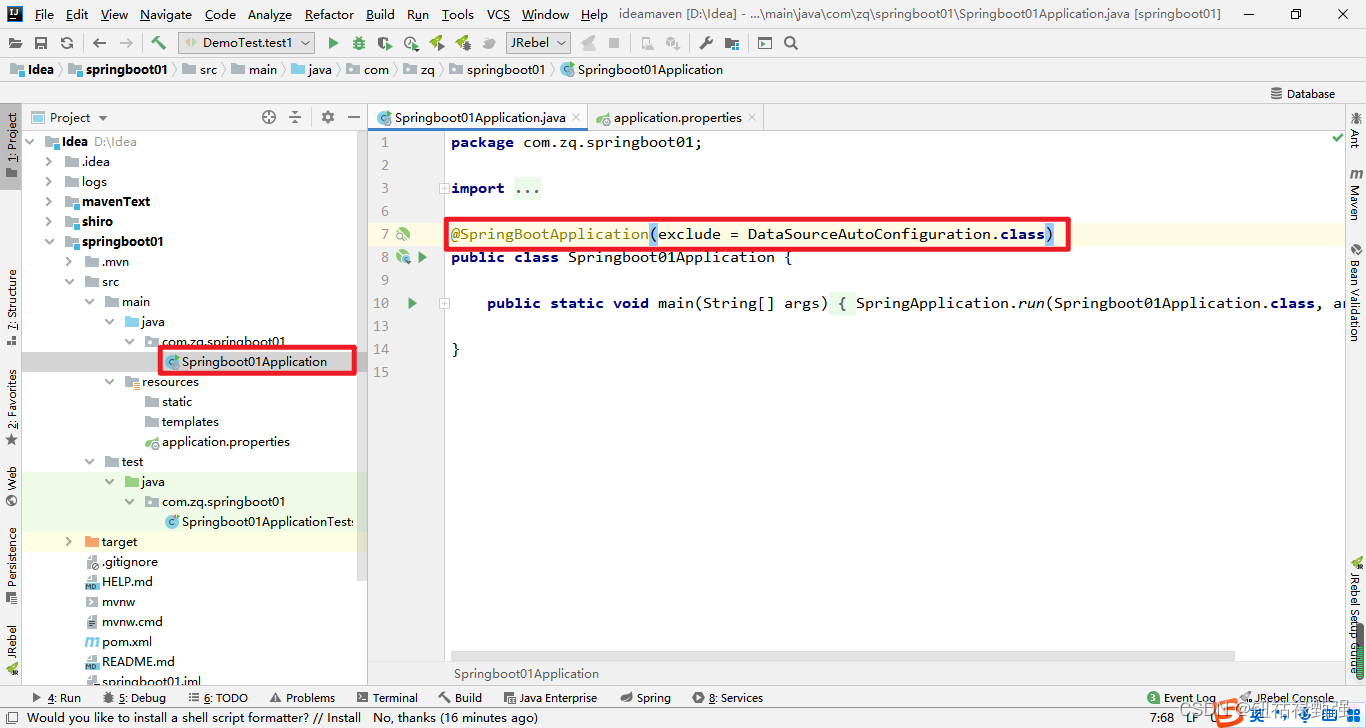The width and height of the screenshot is (1366, 728).
Task: Click the Synchronize refresh icon
Action: 66,43
